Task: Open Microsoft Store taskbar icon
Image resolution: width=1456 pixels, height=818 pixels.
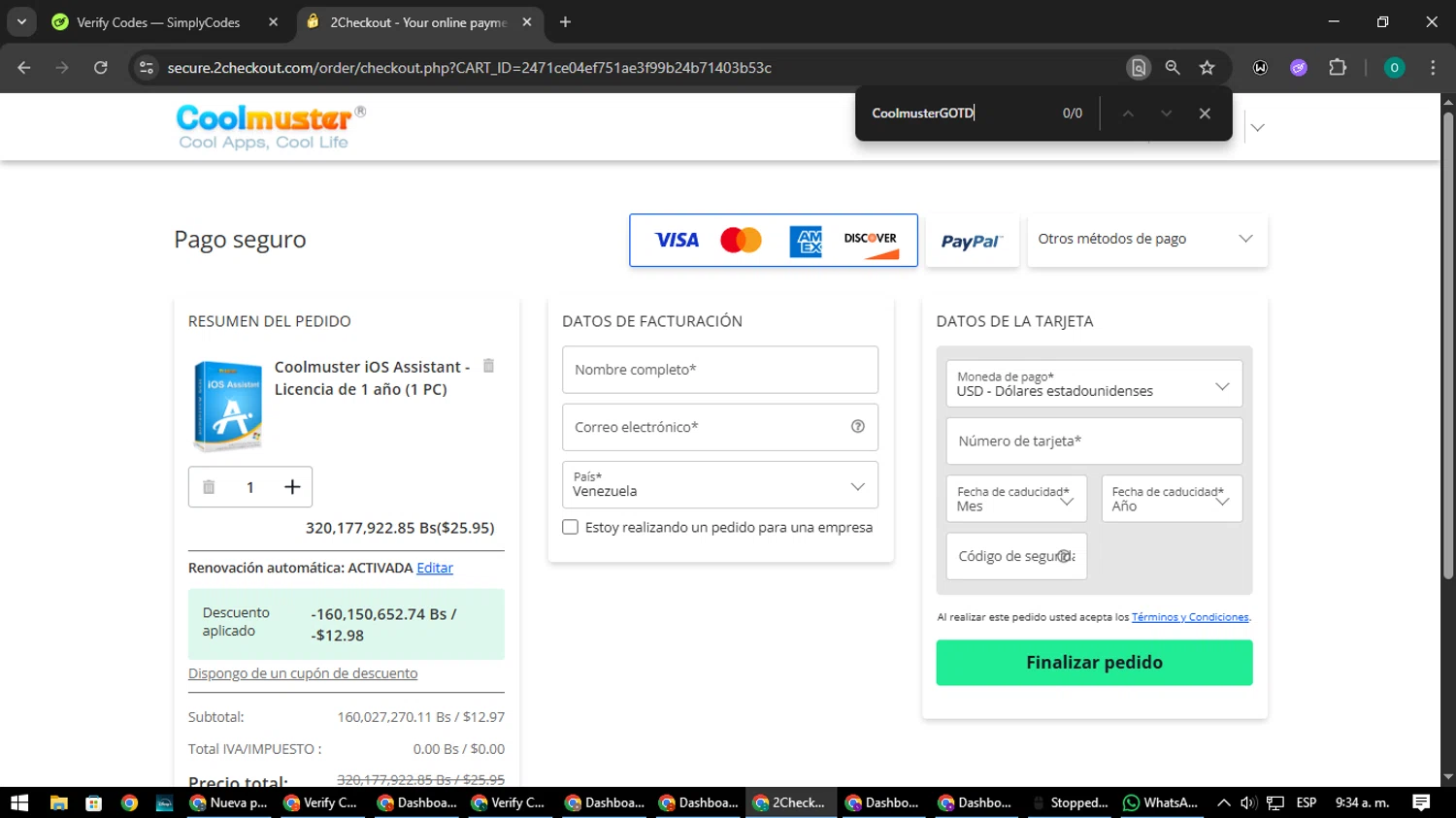Action: [94, 802]
